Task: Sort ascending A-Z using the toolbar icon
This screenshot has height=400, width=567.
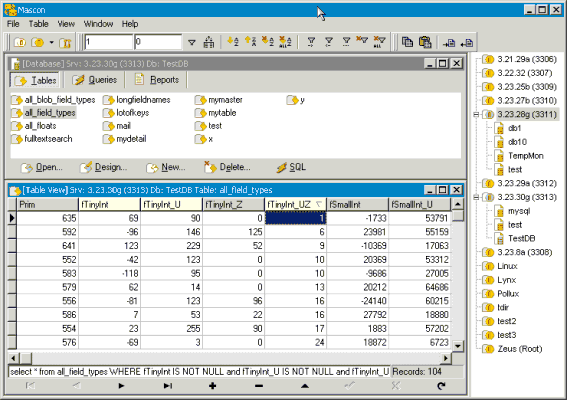Action: [233, 42]
